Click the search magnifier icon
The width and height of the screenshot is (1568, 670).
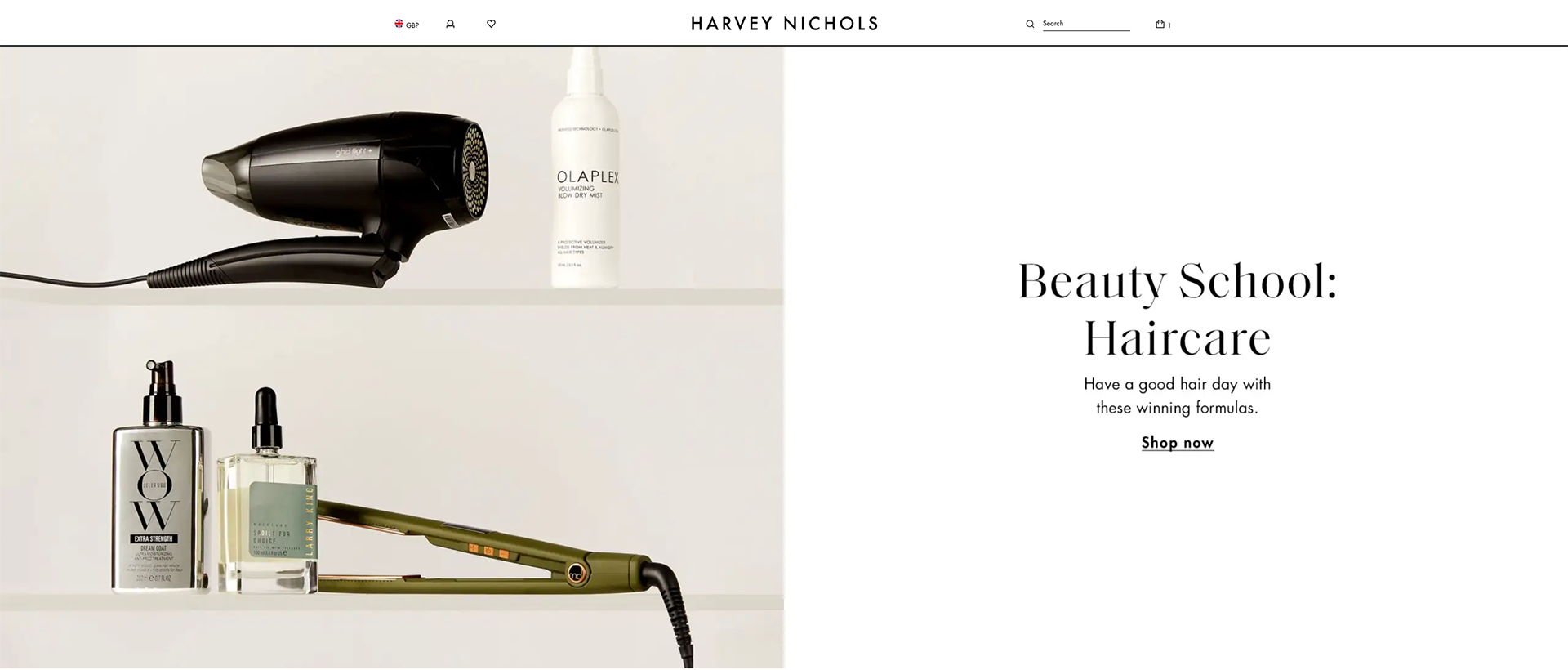[1030, 25]
